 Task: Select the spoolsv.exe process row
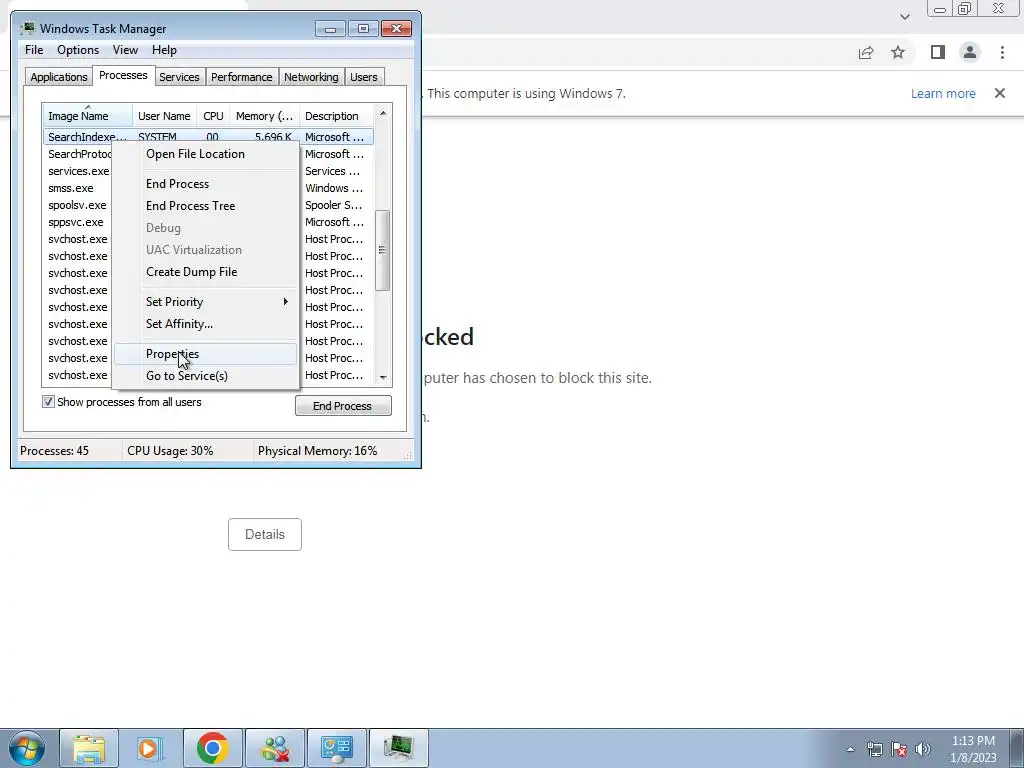[77, 205]
